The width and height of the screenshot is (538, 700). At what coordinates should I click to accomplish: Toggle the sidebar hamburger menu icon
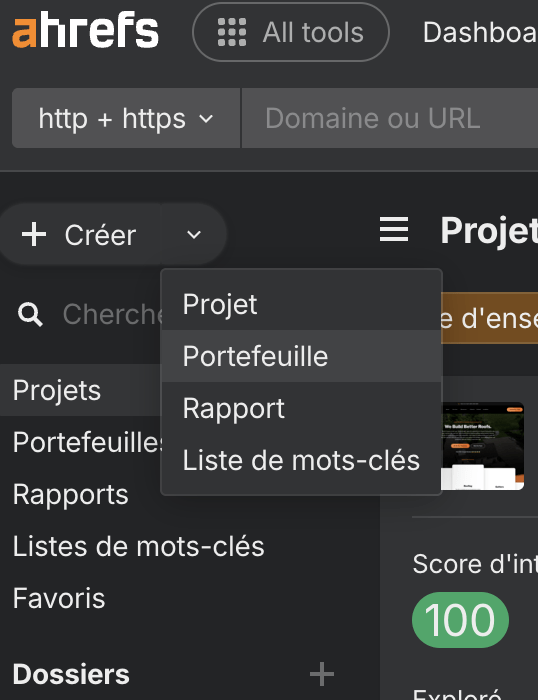(394, 229)
